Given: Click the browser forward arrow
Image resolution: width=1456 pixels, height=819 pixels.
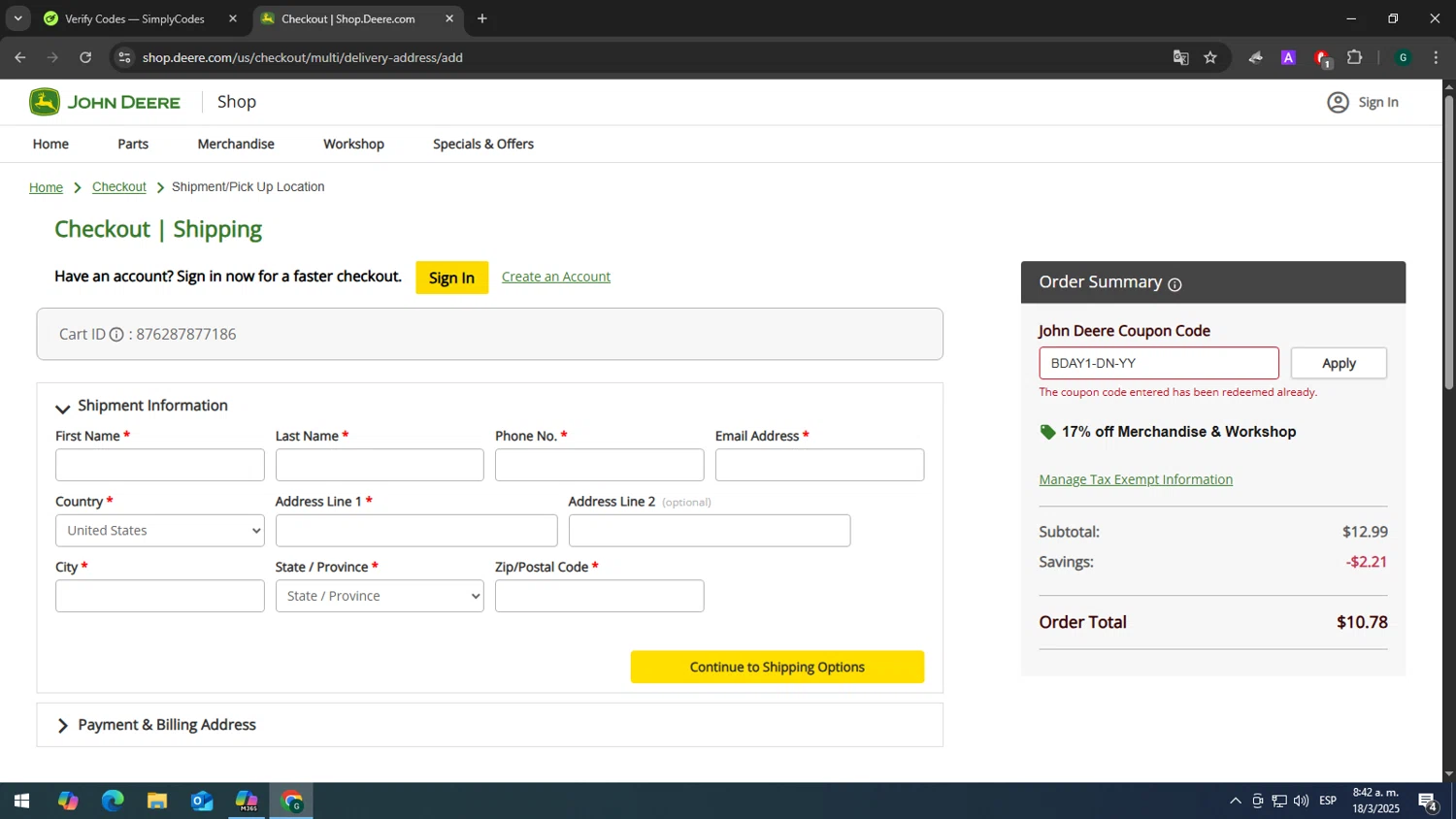Looking at the screenshot, I should pyautogui.click(x=52, y=57).
